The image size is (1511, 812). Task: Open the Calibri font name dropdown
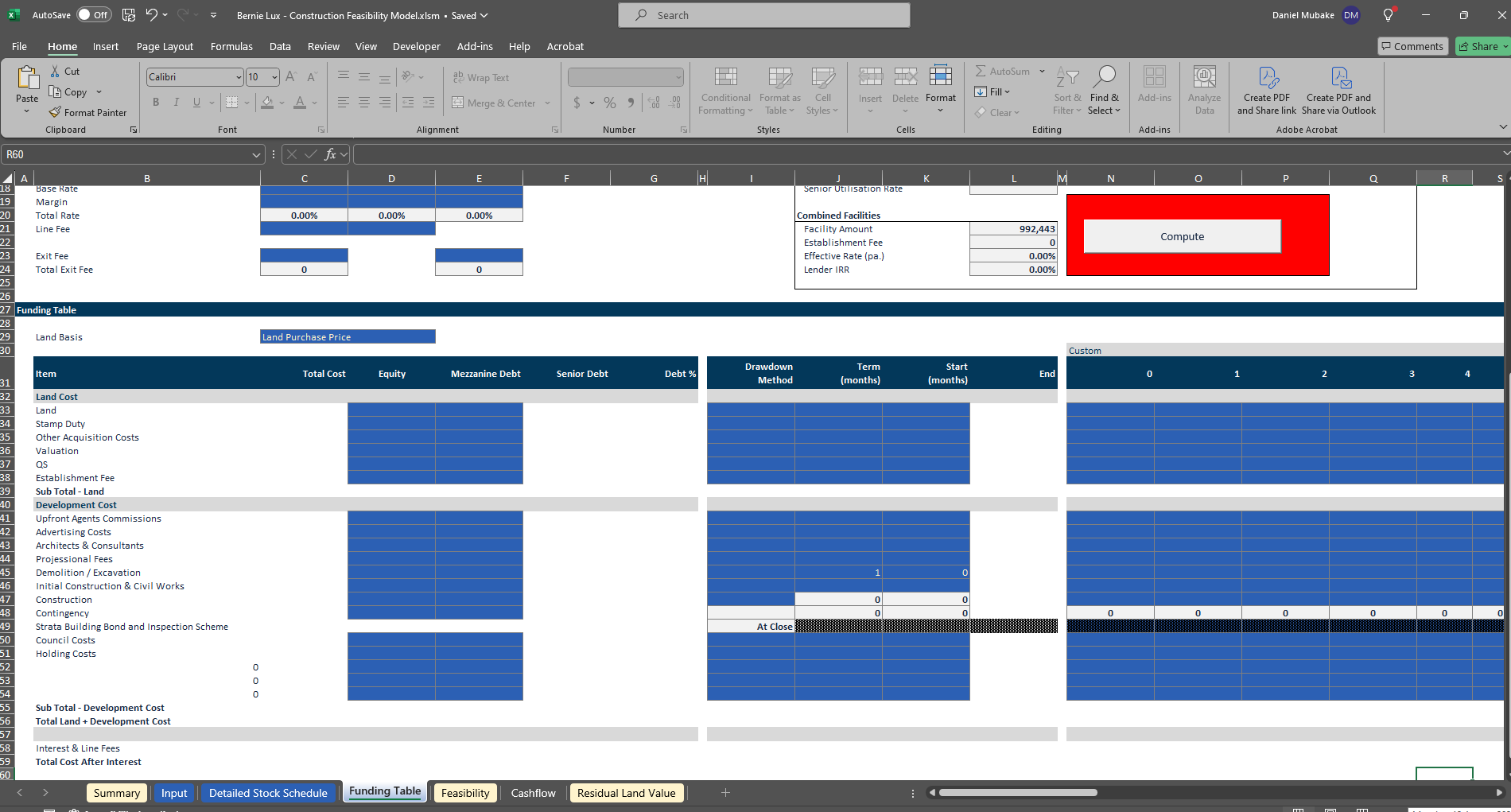[x=239, y=77]
